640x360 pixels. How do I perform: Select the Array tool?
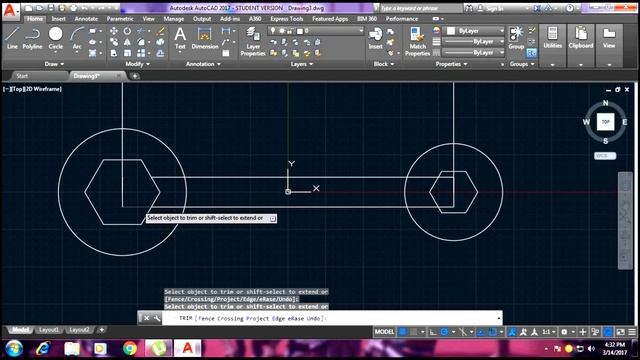tap(141, 53)
